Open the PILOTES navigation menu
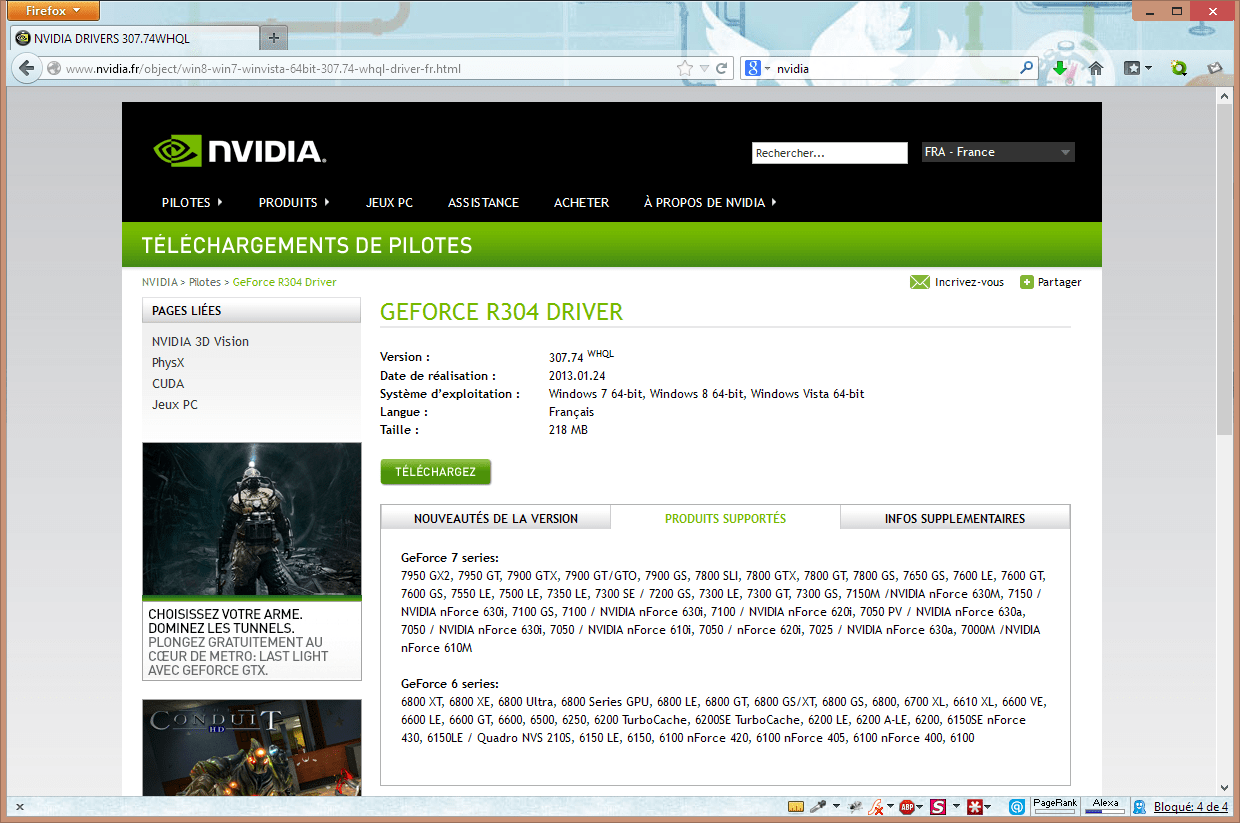Viewport: 1240px width, 823px height. click(x=192, y=202)
